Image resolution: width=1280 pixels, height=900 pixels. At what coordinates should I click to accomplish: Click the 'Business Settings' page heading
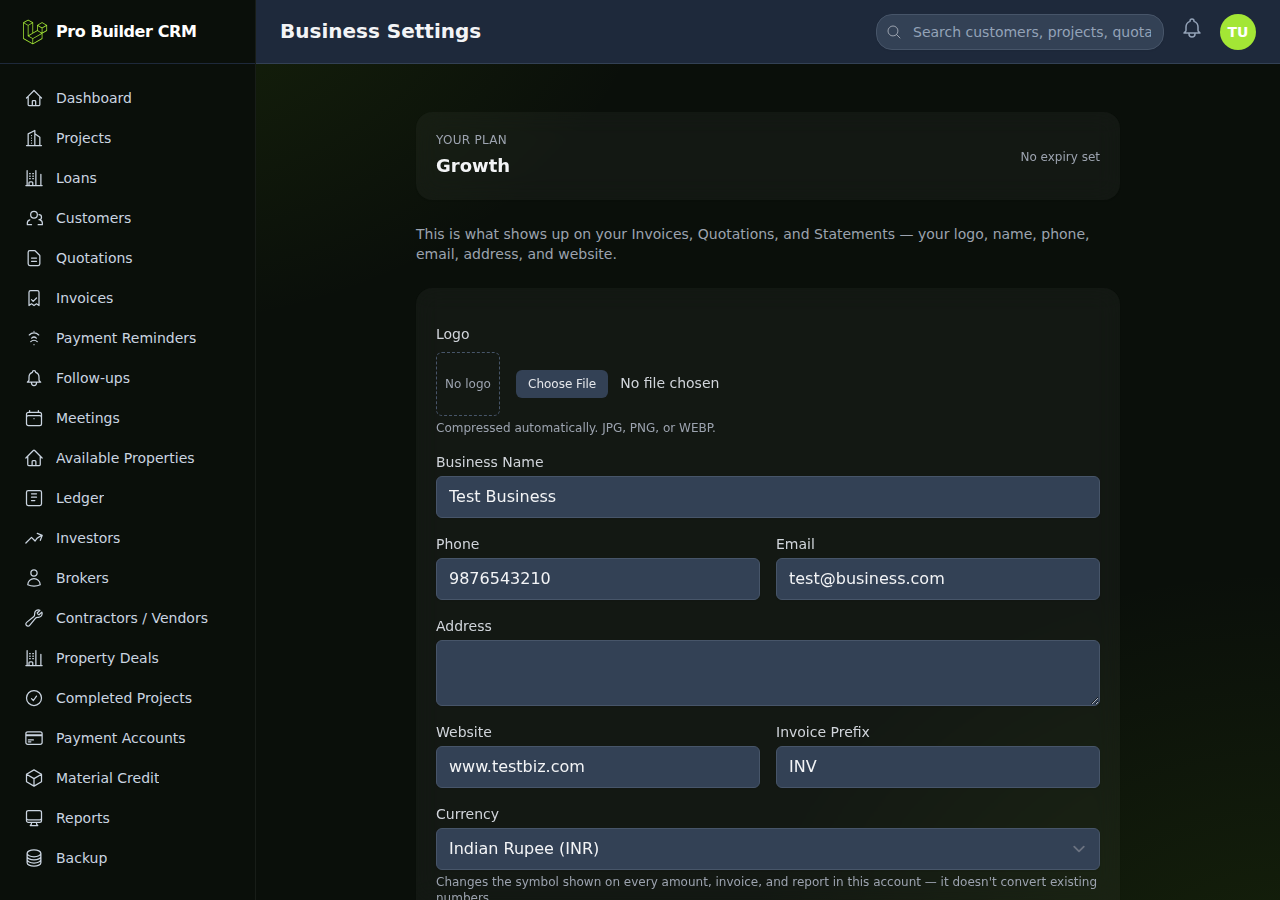[x=380, y=31]
